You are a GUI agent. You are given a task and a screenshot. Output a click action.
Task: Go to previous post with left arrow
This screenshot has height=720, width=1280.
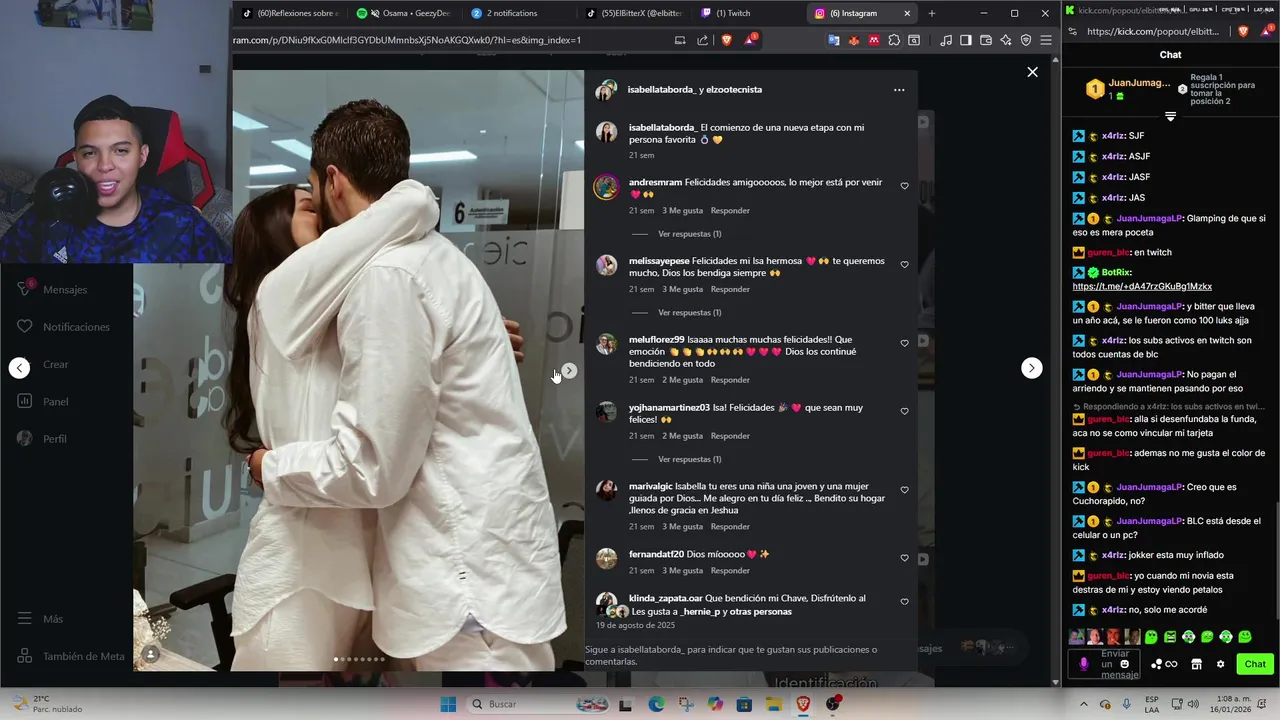click(19, 368)
